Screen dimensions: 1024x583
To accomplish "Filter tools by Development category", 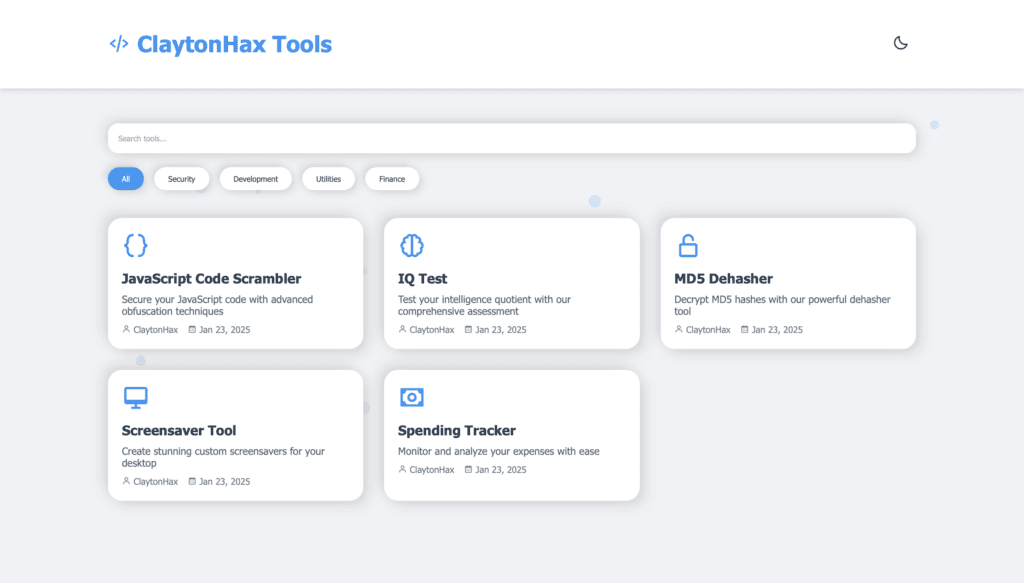I will pyautogui.click(x=255, y=179).
